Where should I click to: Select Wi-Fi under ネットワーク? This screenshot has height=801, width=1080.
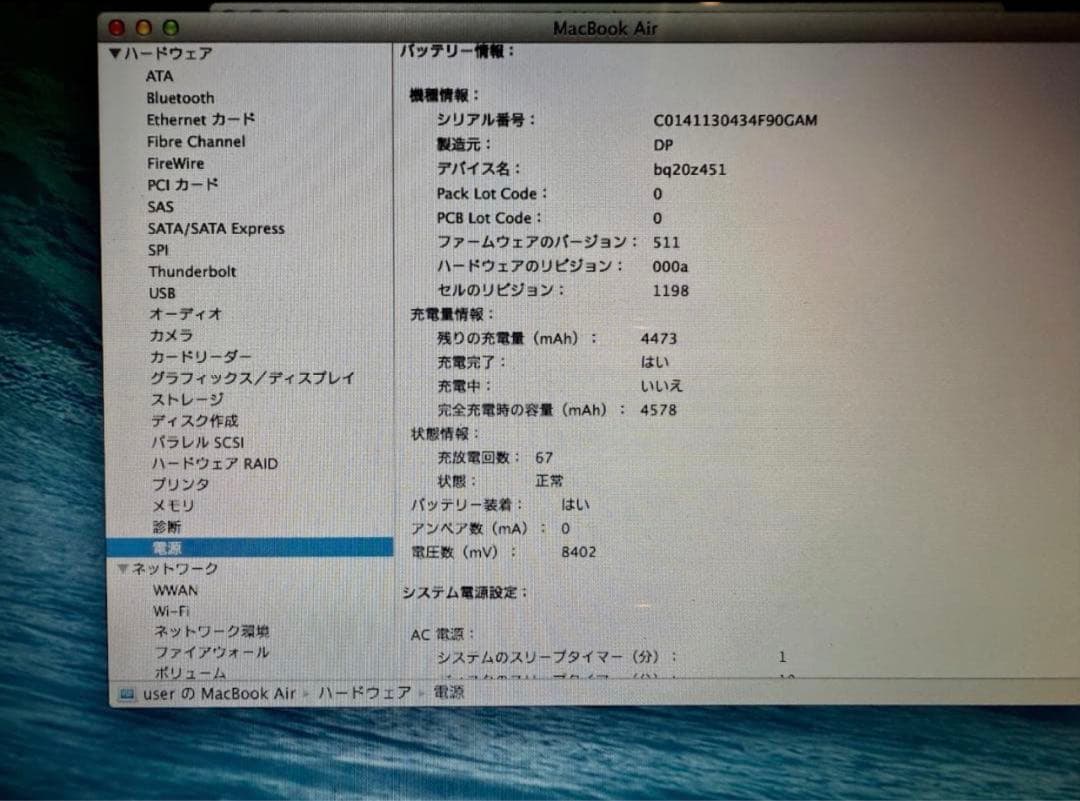[x=171, y=610]
